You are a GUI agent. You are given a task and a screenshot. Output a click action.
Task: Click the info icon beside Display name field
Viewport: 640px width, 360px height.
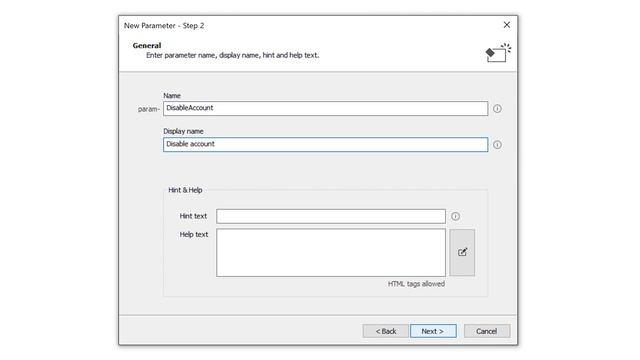(x=497, y=144)
